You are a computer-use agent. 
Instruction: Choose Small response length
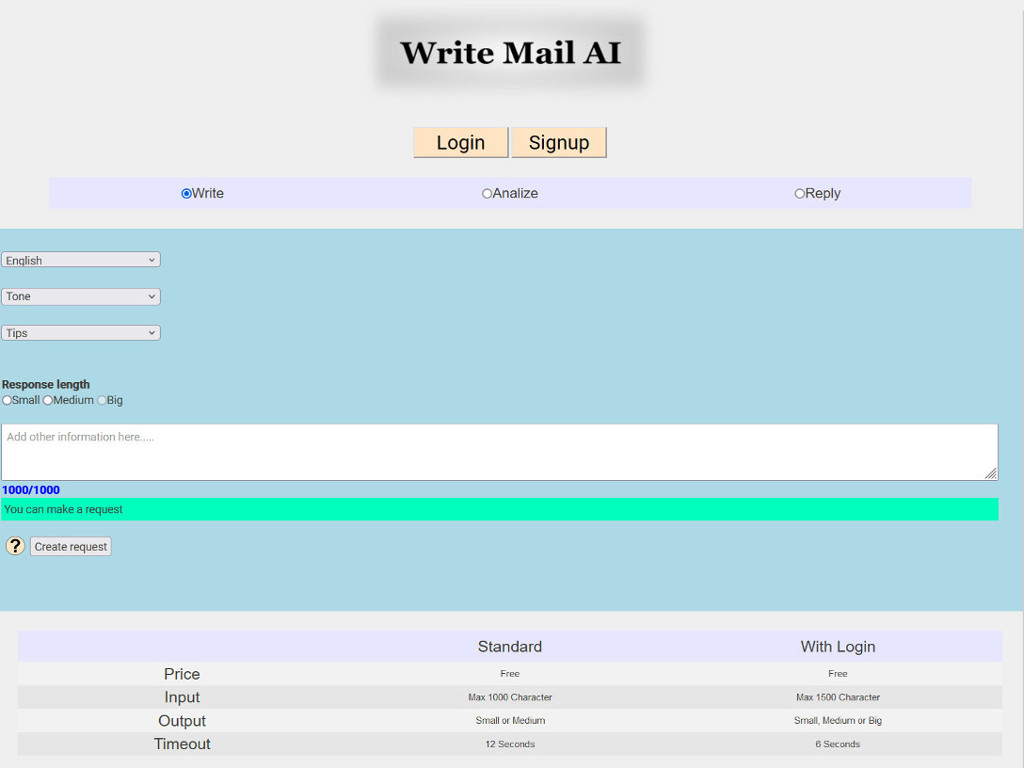7,400
